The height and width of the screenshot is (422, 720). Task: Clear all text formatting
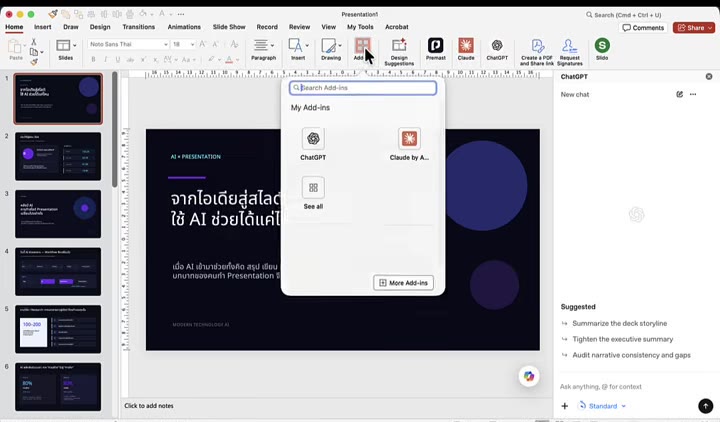[x=234, y=44]
